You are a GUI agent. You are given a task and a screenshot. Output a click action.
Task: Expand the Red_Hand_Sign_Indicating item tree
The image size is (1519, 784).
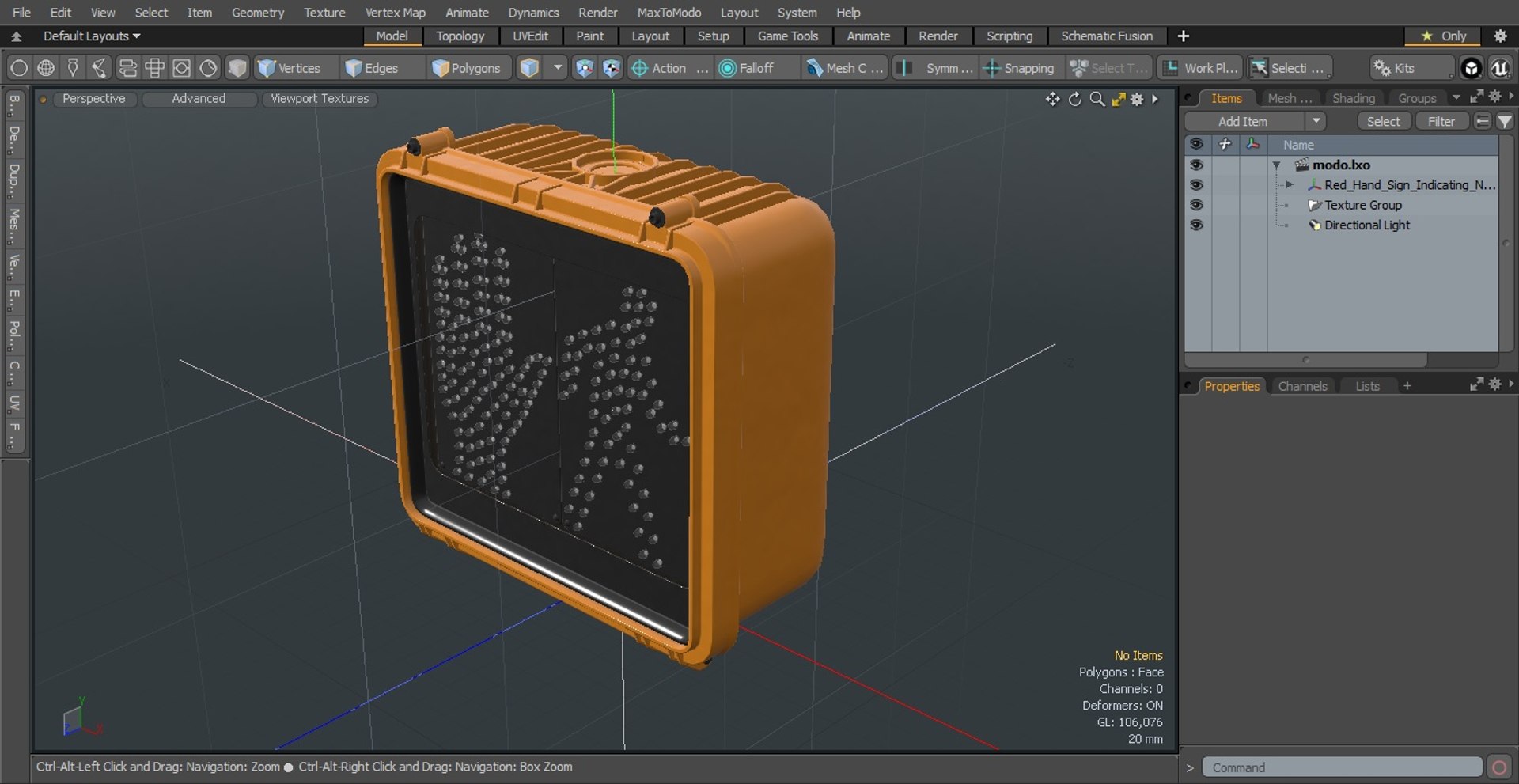coord(1289,185)
